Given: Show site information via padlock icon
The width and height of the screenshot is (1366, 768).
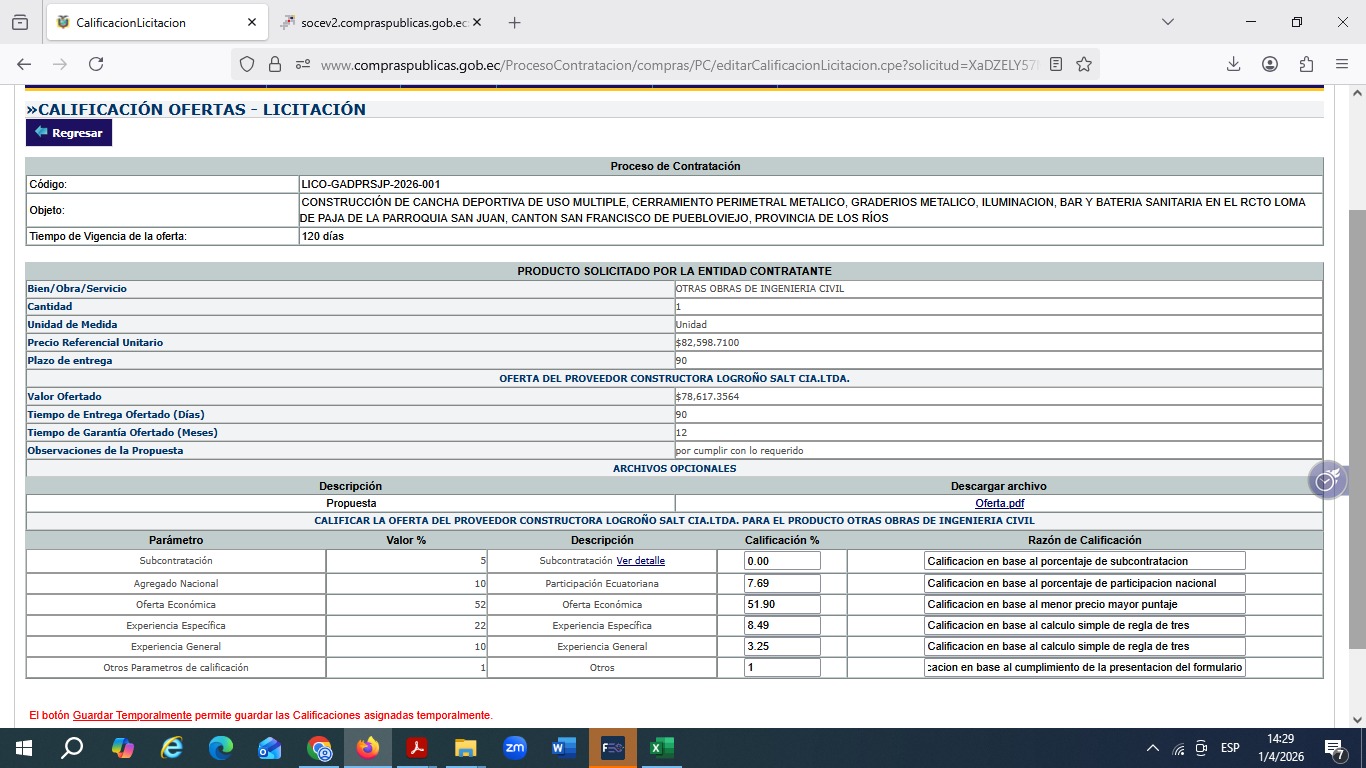Looking at the screenshot, I should pos(275,64).
